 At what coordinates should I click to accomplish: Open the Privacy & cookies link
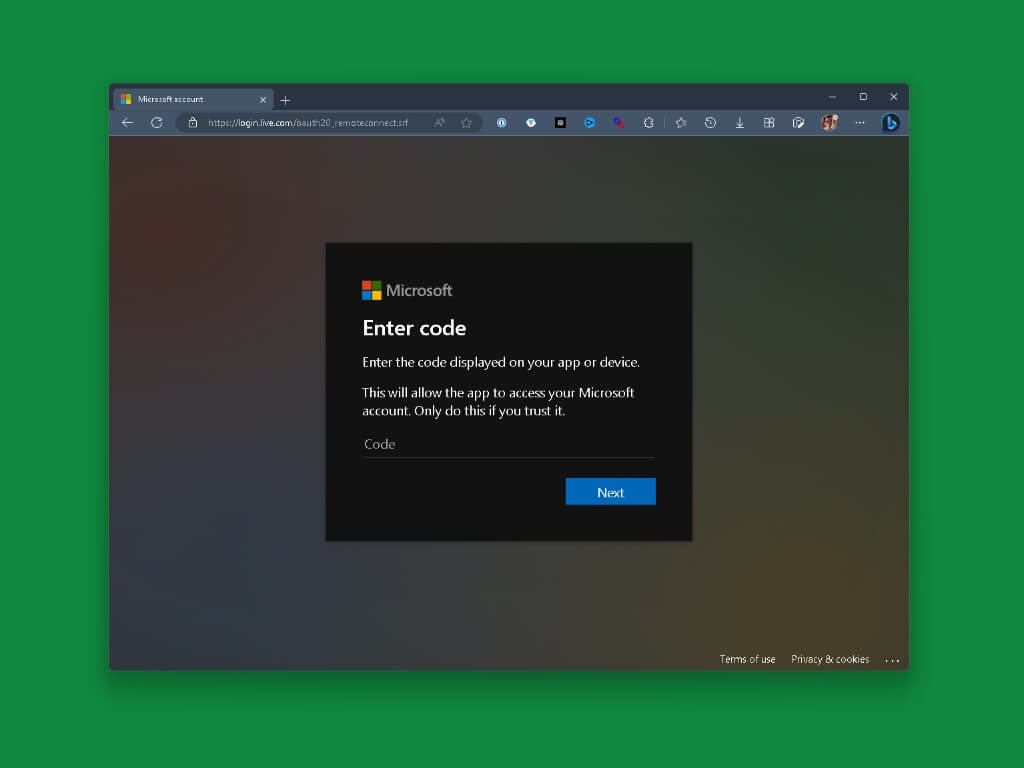click(x=830, y=659)
